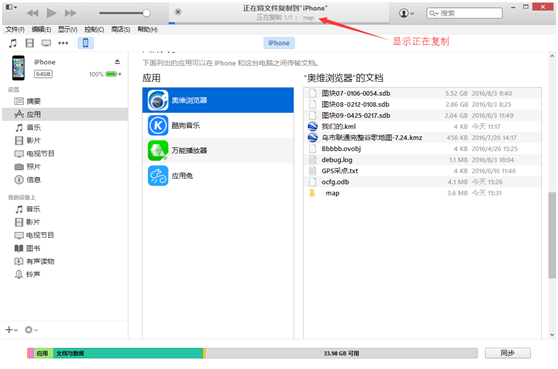Switch to the Music library icon

13,43
